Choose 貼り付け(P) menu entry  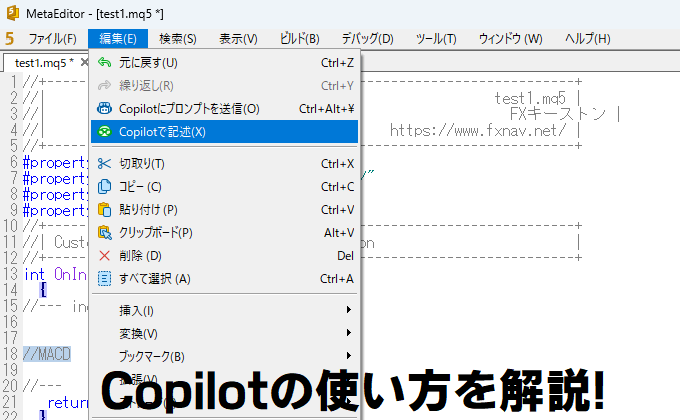tap(225, 210)
